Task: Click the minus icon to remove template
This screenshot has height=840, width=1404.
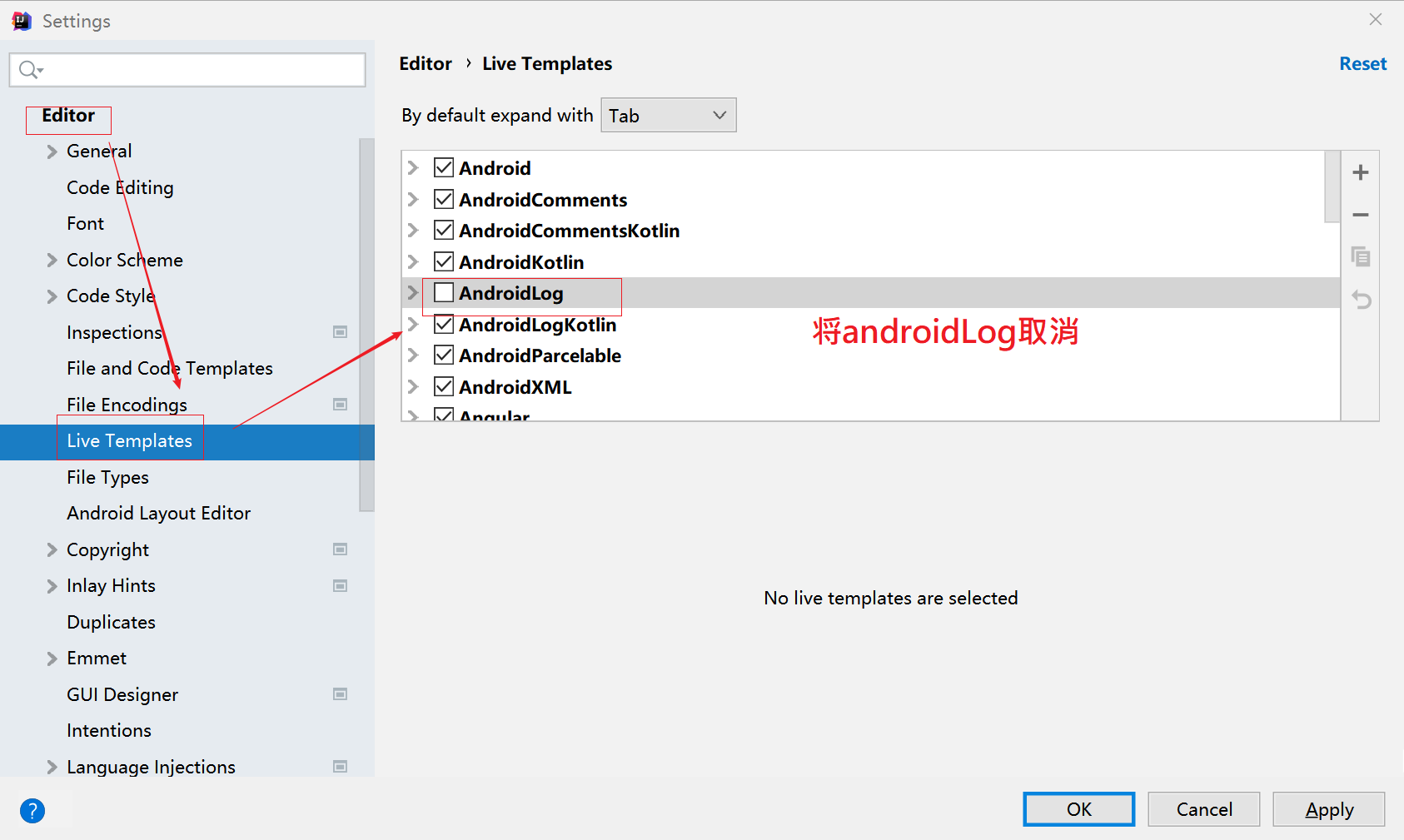Action: (x=1361, y=215)
